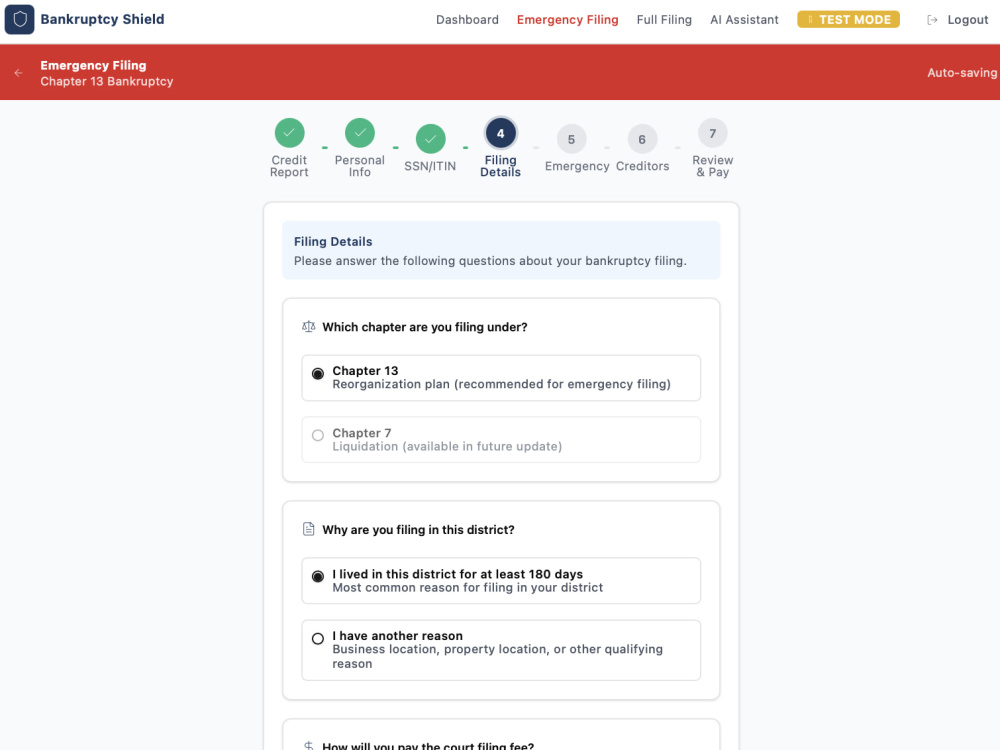Click the Personal Info step label
The width and height of the screenshot is (1000, 750).
(360, 166)
